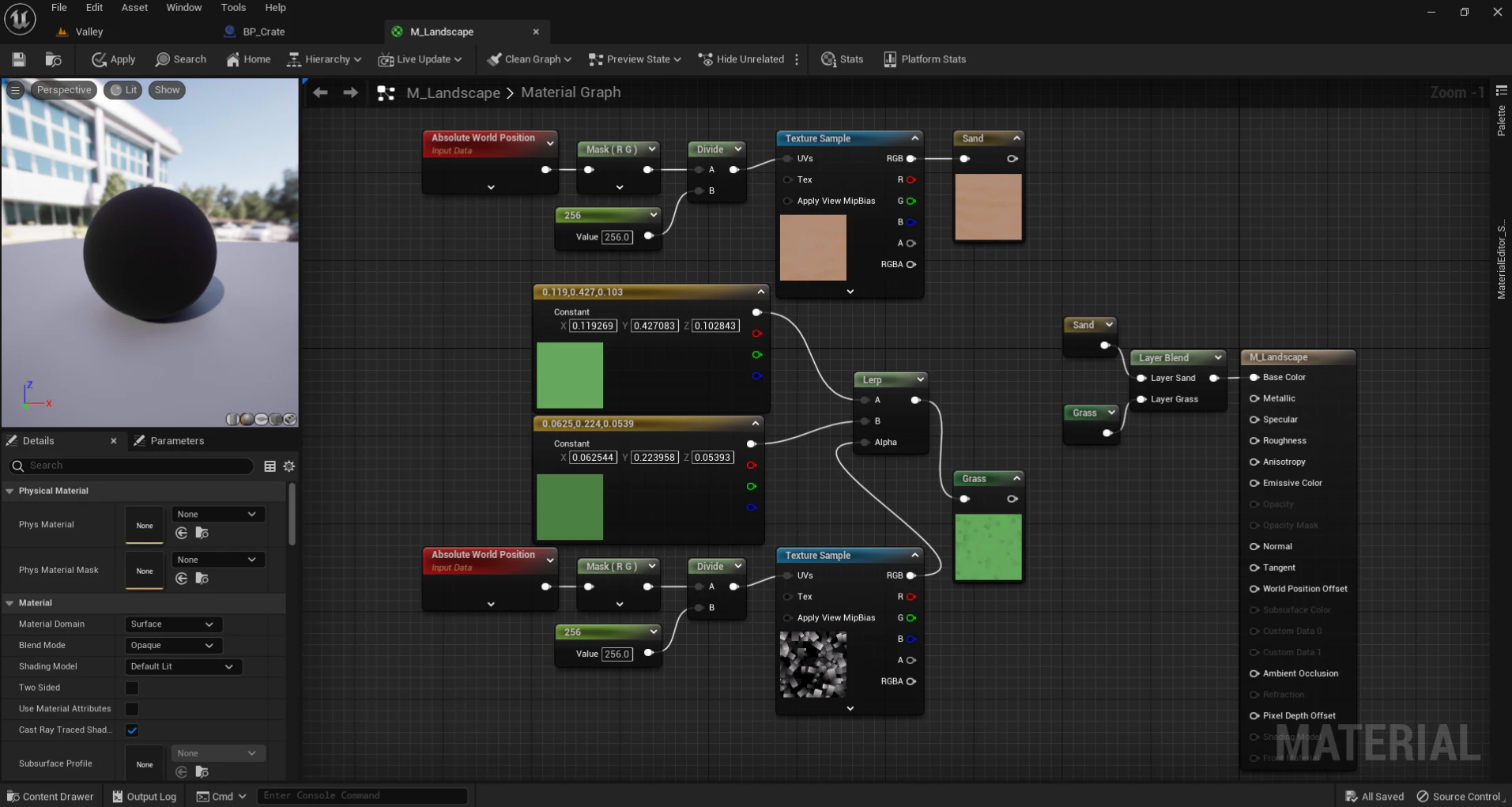Click the dark green constant color swatch
1512x807 pixels.
click(x=570, y=507)
